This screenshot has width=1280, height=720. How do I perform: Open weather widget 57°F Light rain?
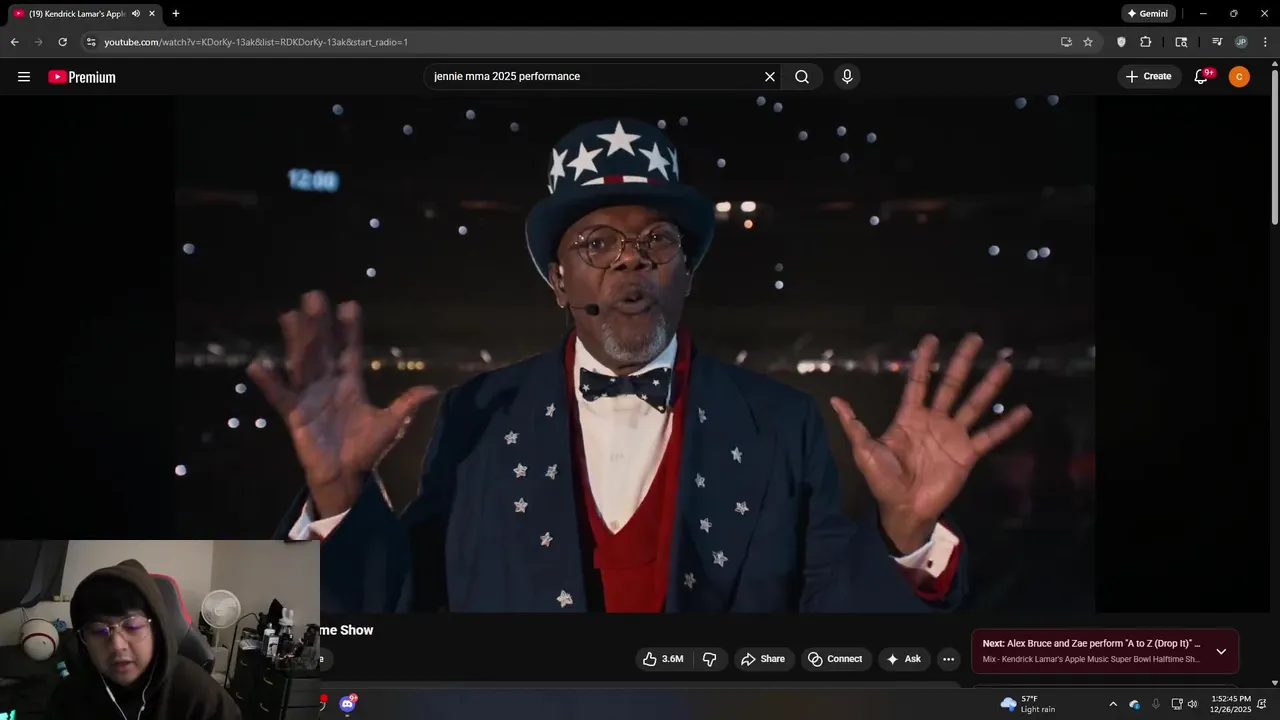tap(1028, 704)
